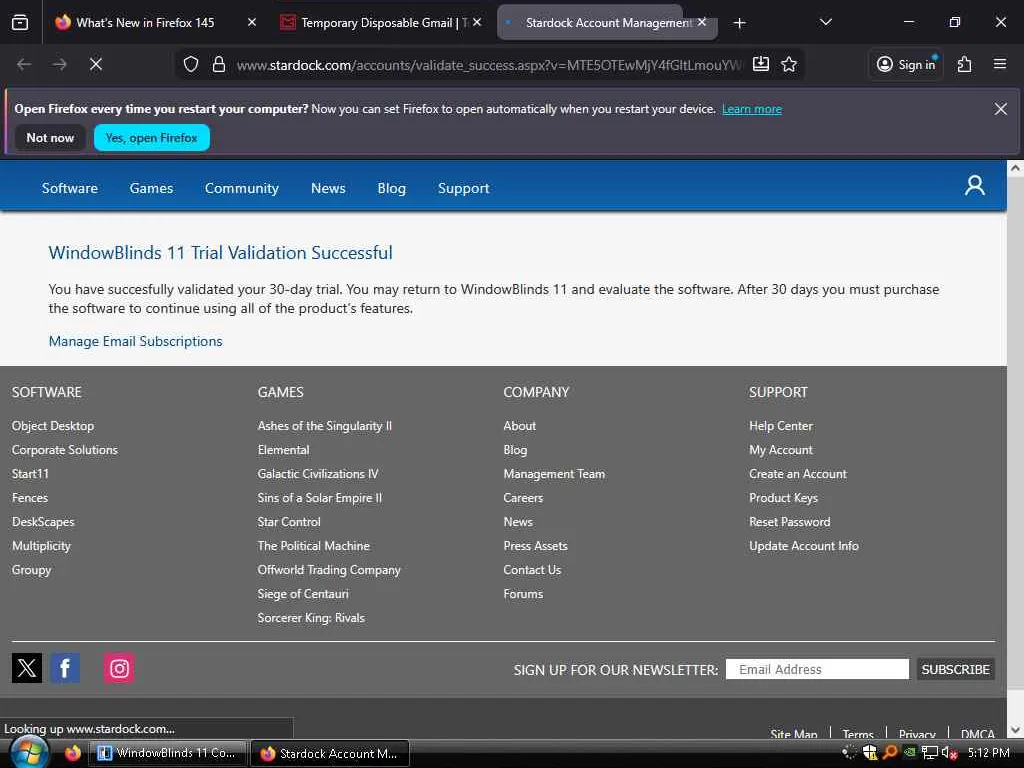Open Stardock user account icon
Screen dimensions: 1024x768
point(975,185)
